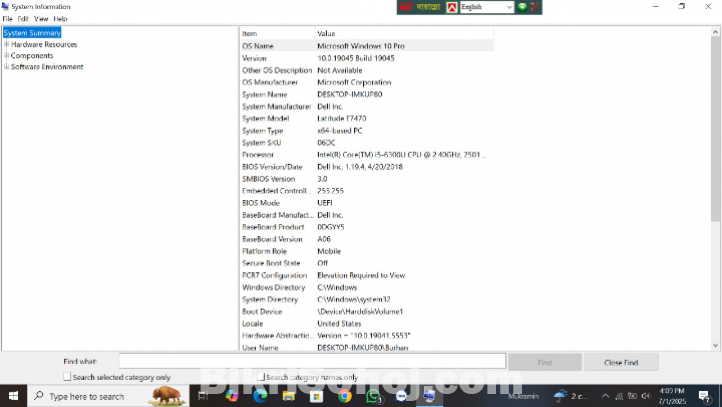
Task: Click the vertical scrollbar thumb in details pane
Action: (x=715, y=131)
